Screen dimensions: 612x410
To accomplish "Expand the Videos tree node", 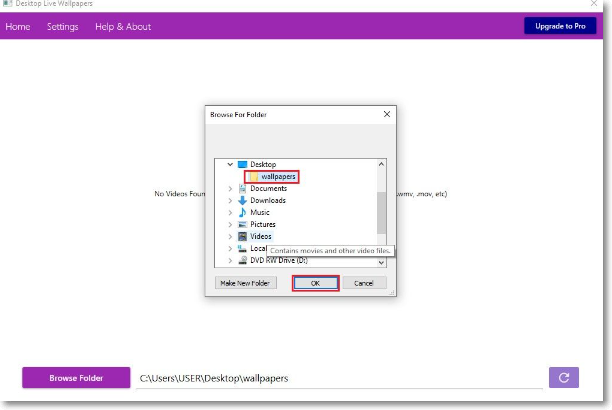I will pyautogui.click(x=230, y=237).
